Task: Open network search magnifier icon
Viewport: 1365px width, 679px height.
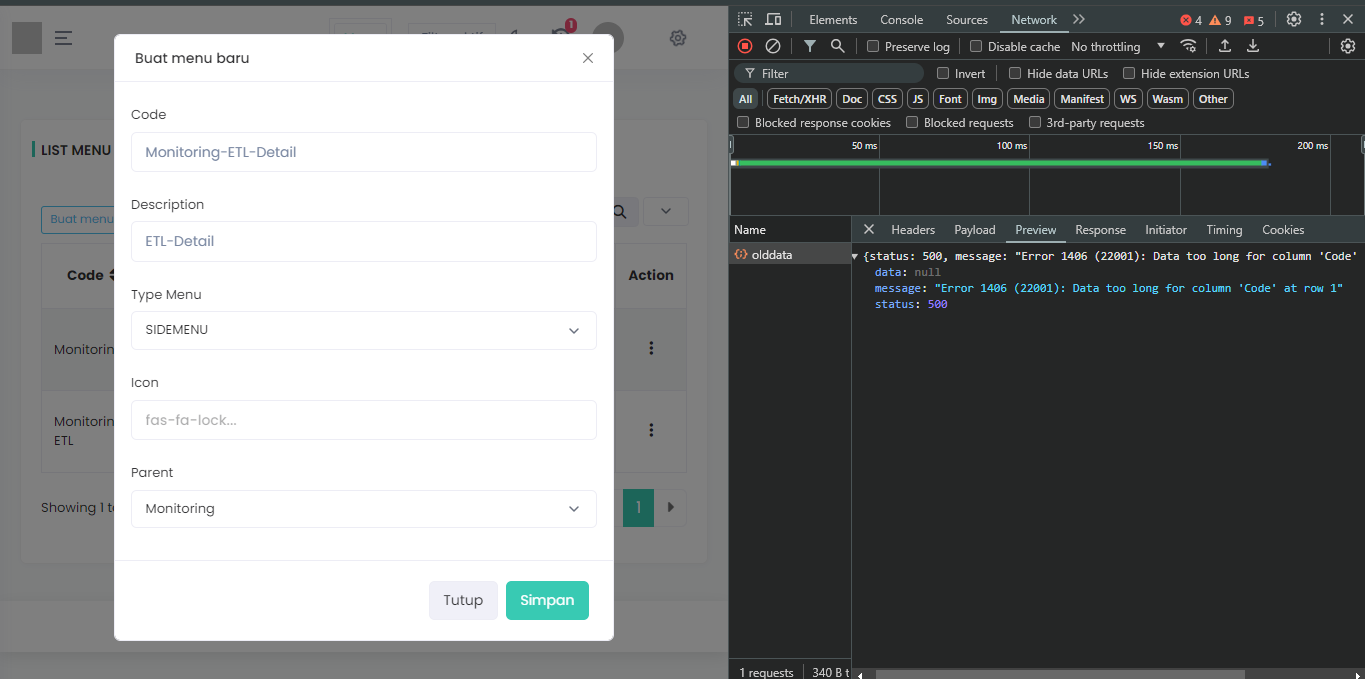Action: (x=838, y=46)
